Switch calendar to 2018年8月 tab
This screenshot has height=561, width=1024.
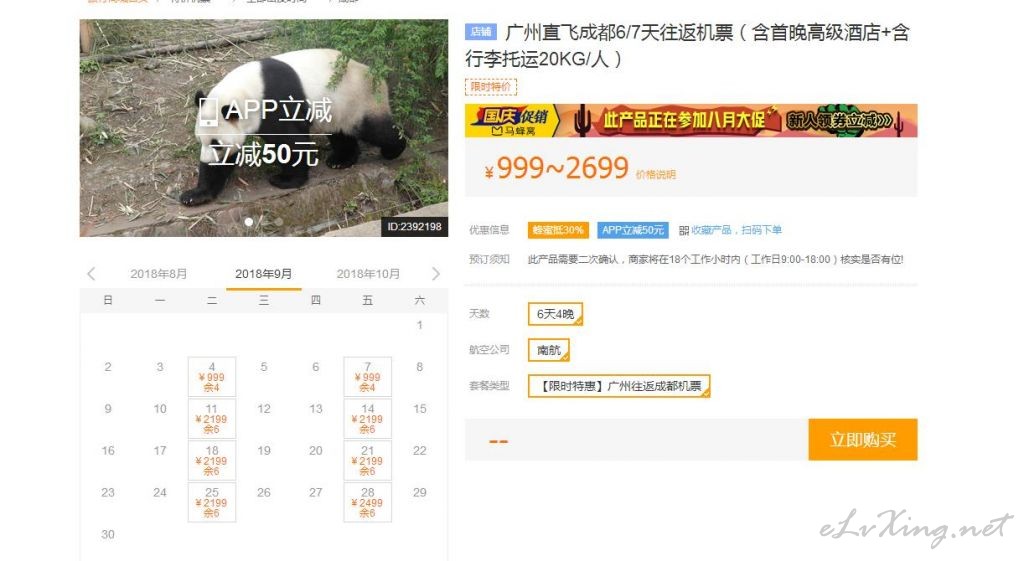(x=159, y=274)
